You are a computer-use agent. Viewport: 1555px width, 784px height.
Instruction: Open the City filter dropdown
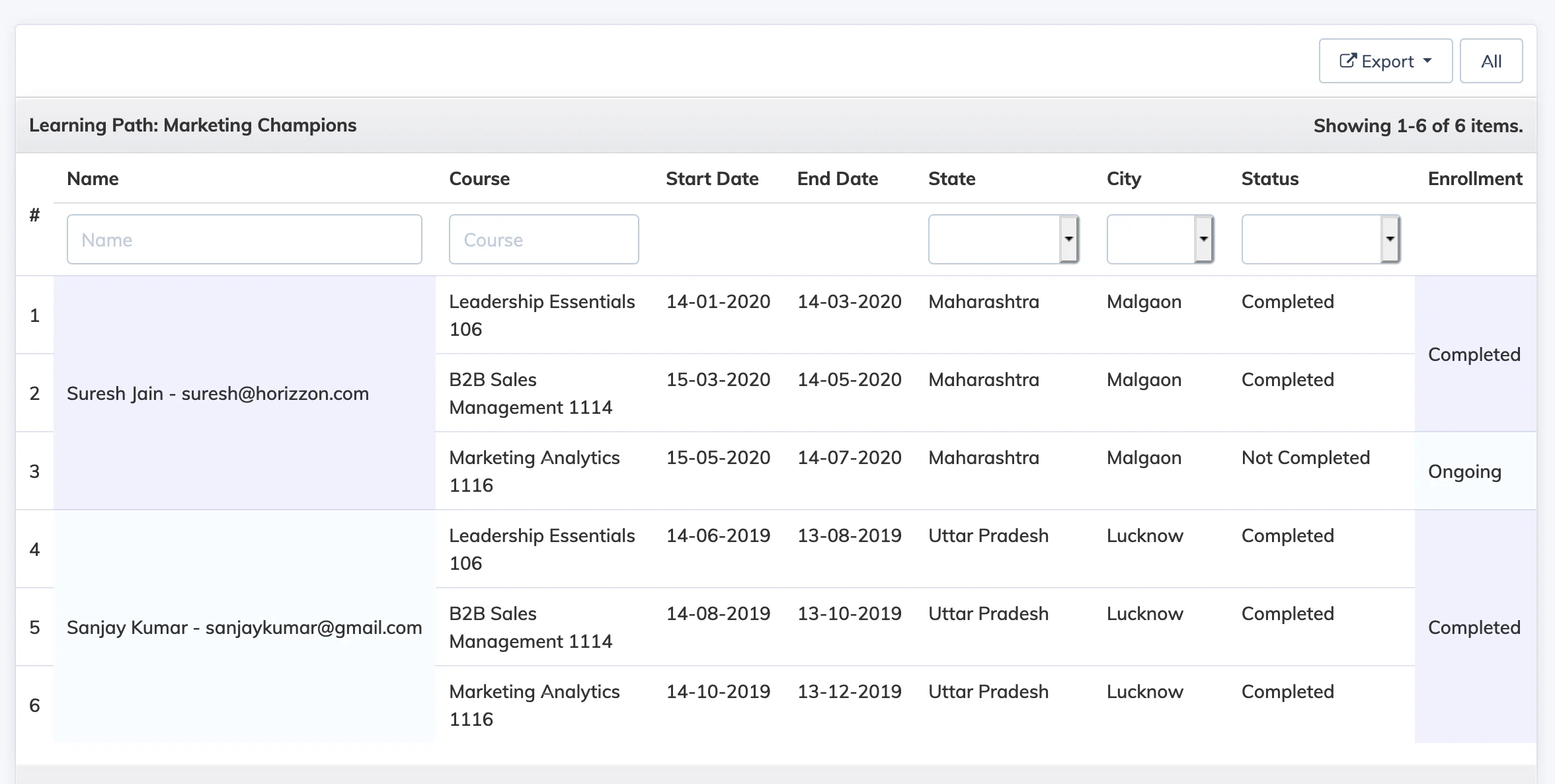click(1160, 239)
